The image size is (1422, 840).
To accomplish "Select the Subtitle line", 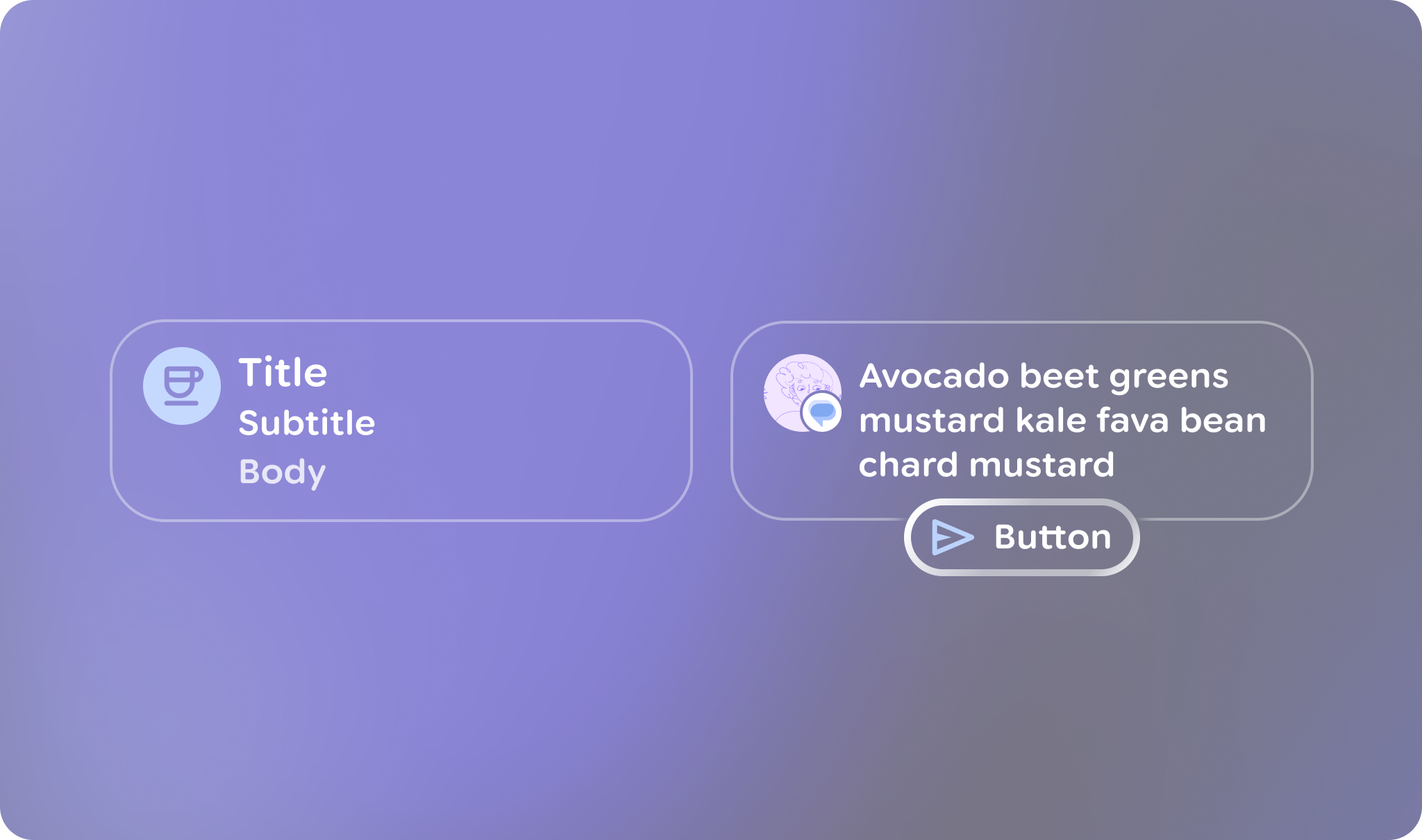I will 308,423.
